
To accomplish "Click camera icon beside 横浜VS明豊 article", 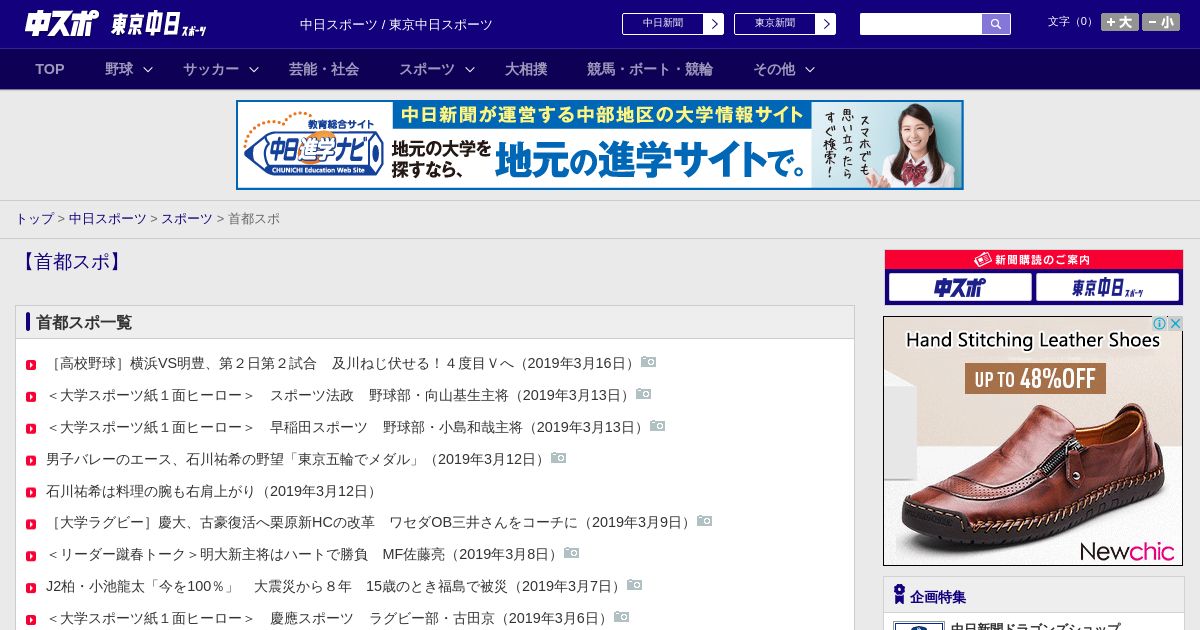I will point(649,362).
